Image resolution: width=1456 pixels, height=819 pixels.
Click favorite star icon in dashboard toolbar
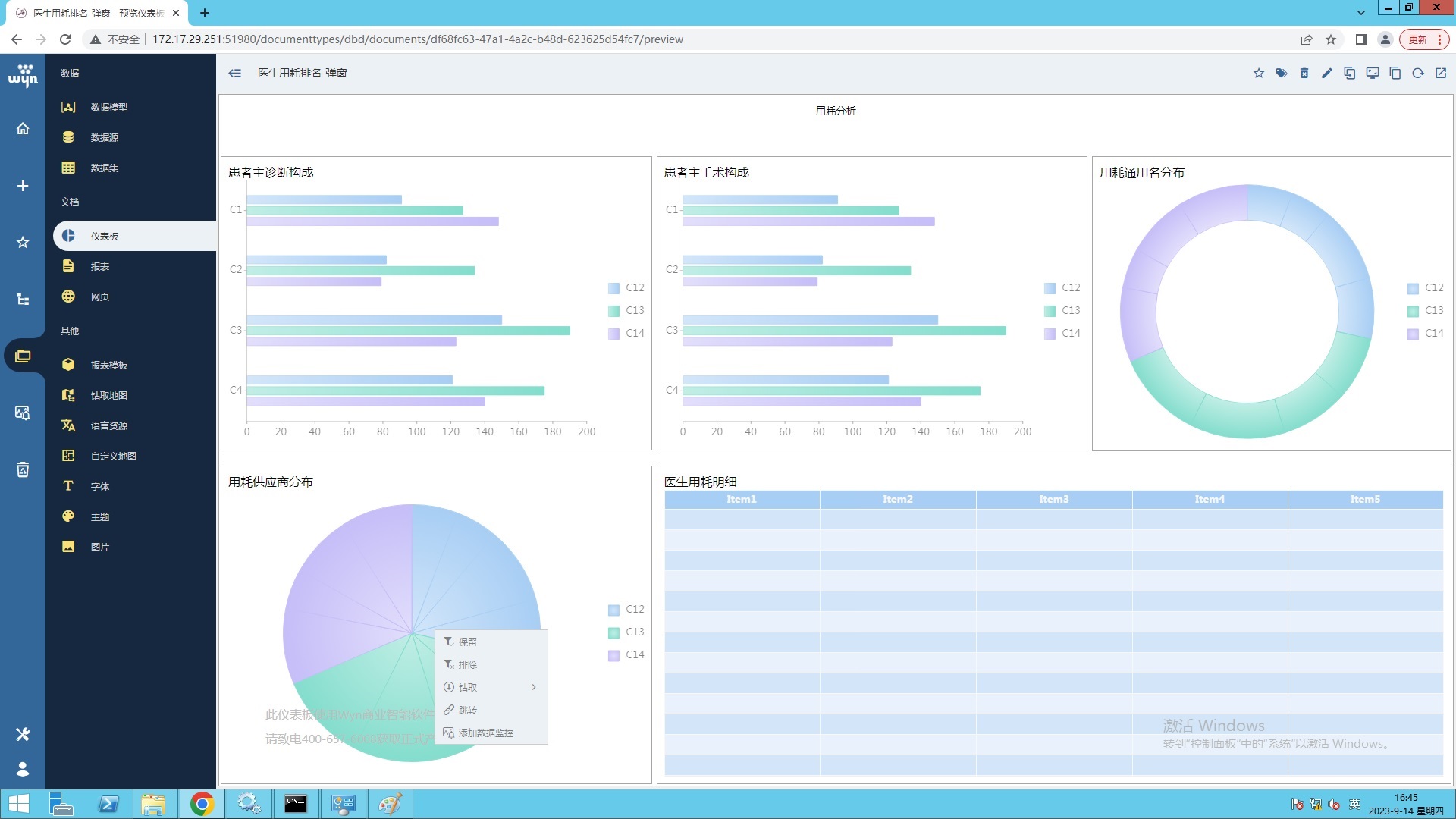coord(1258,74)
